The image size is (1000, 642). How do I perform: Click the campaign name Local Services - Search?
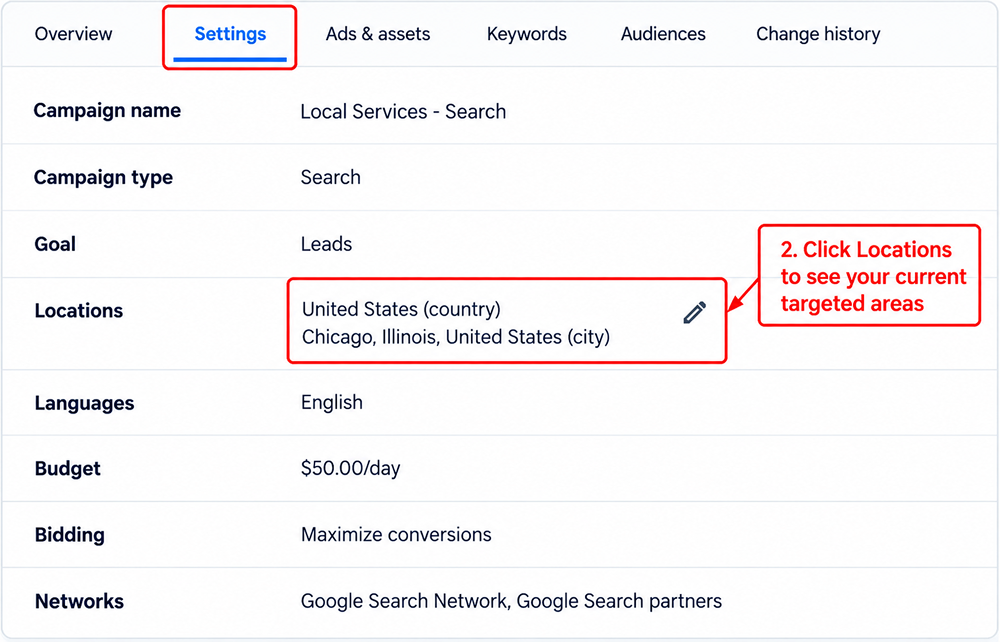[x=403, y=112]
